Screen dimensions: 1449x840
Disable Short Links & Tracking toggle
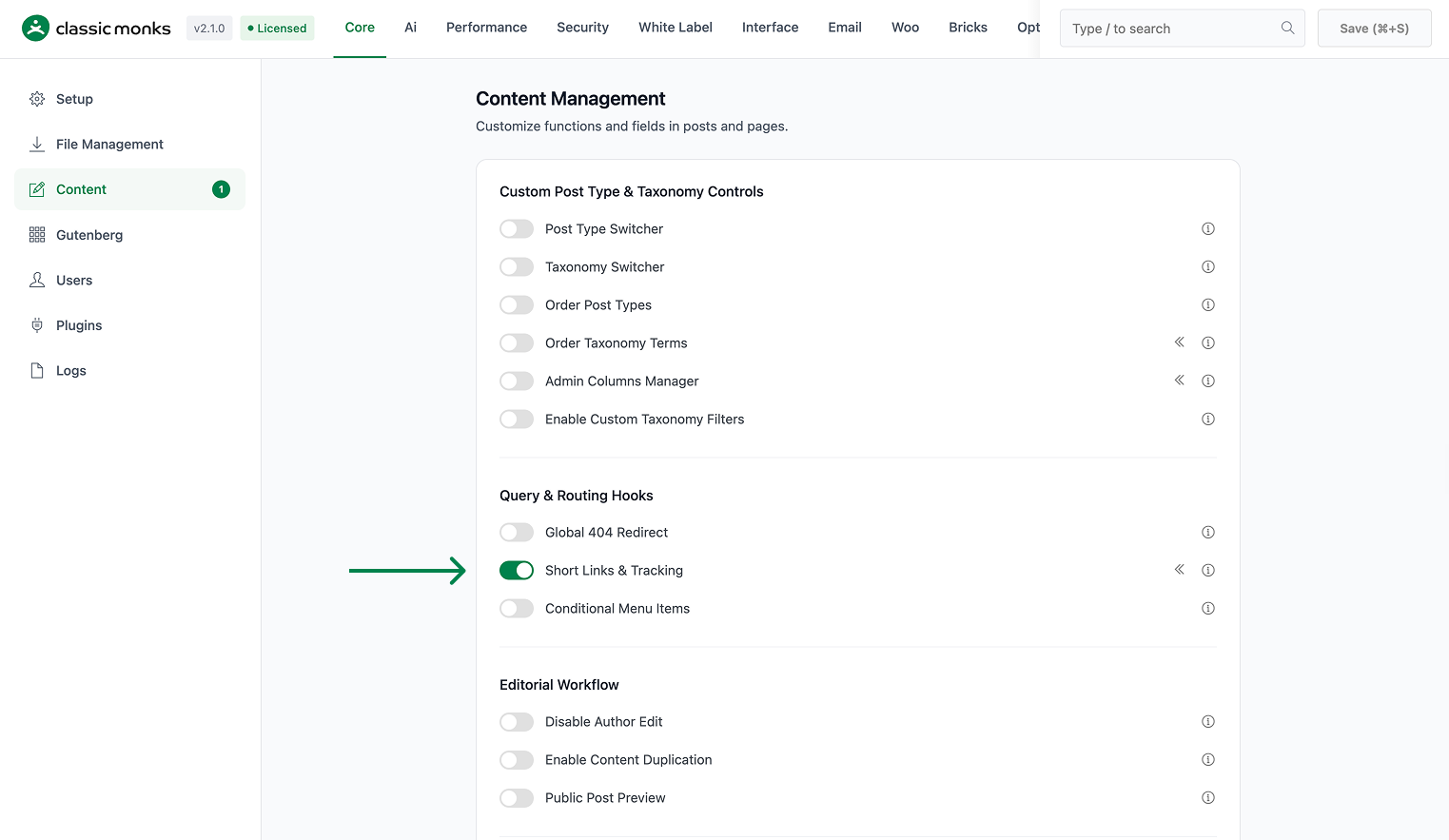click(x=517, y=571)
